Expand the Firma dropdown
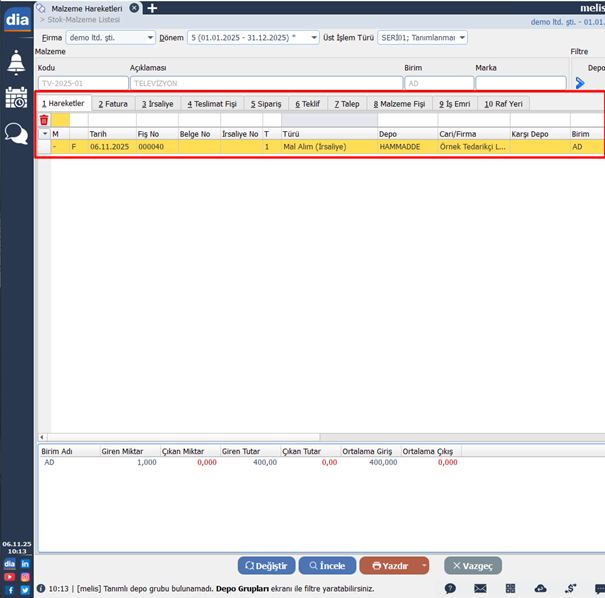Image resolution: width=605 pixels, height=598 pixels. click(150, 38)
